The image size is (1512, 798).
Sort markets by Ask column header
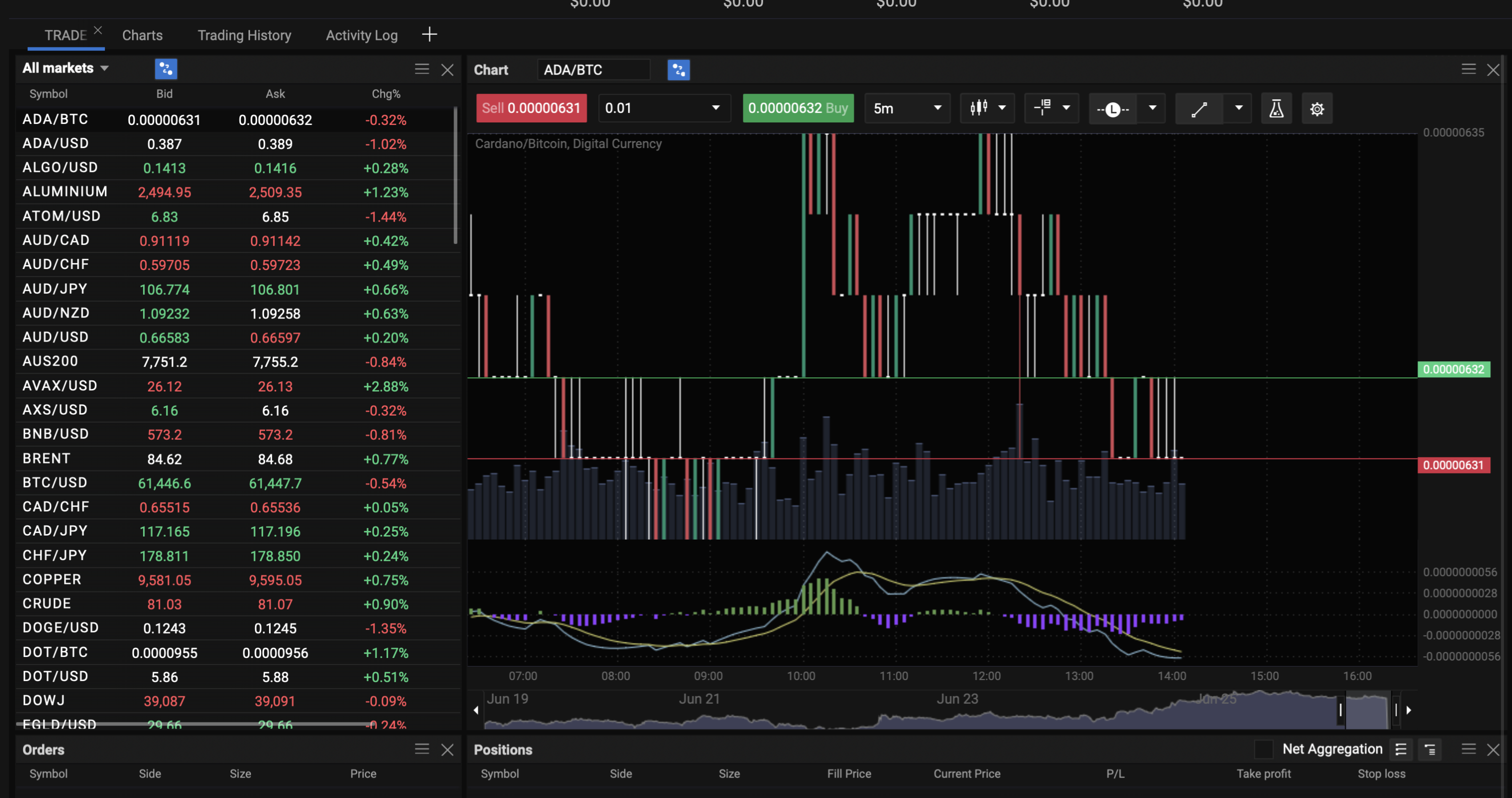[275, 94]
